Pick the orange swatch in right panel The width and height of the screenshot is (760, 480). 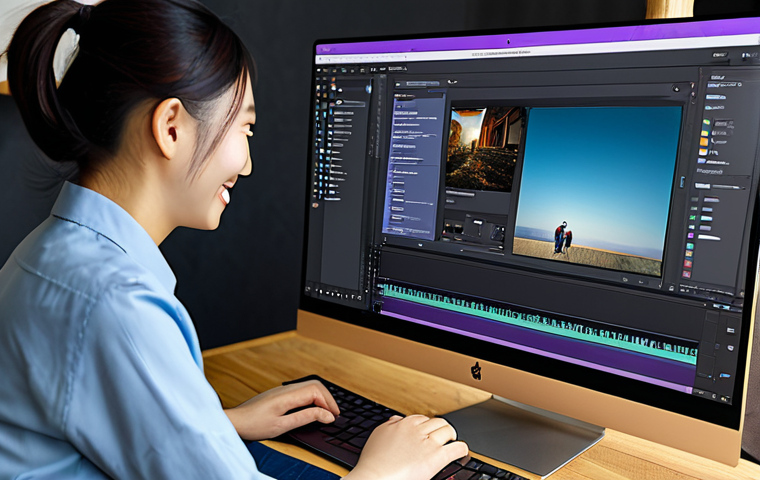pyautogui.click(x=704, y=142)
